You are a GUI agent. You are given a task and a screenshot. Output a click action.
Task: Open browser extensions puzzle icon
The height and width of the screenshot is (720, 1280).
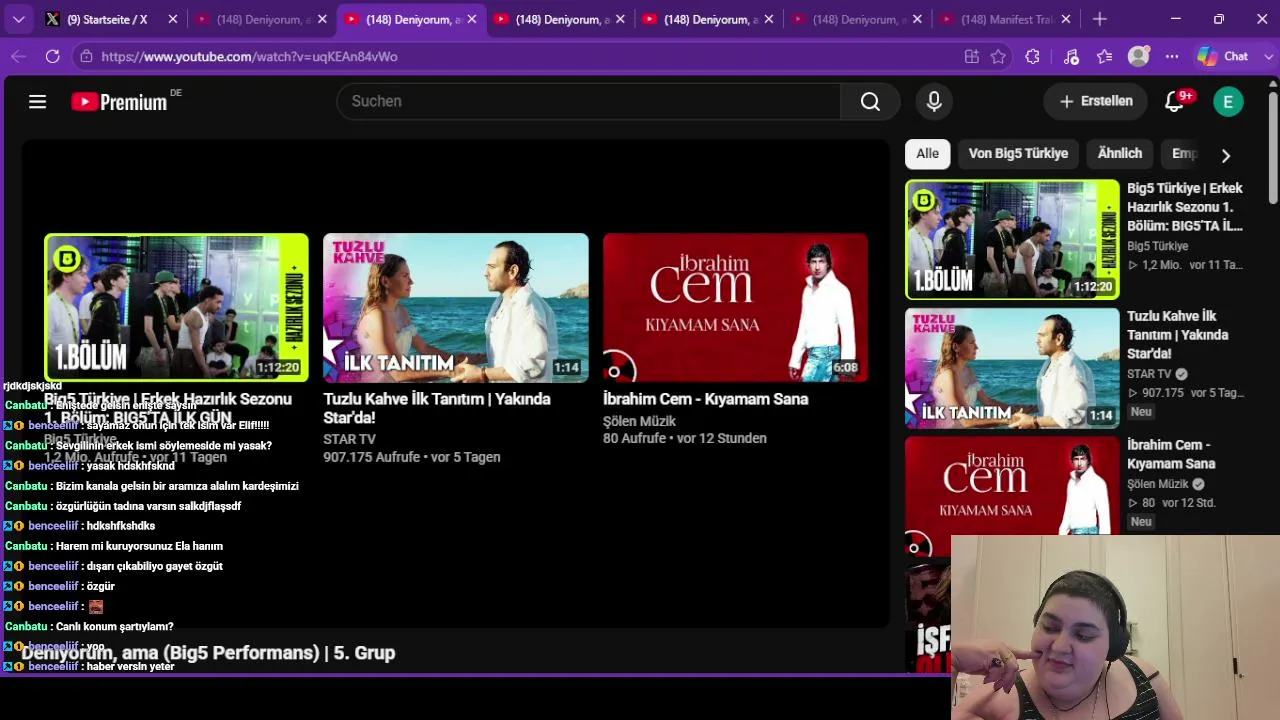point(1033,57)
